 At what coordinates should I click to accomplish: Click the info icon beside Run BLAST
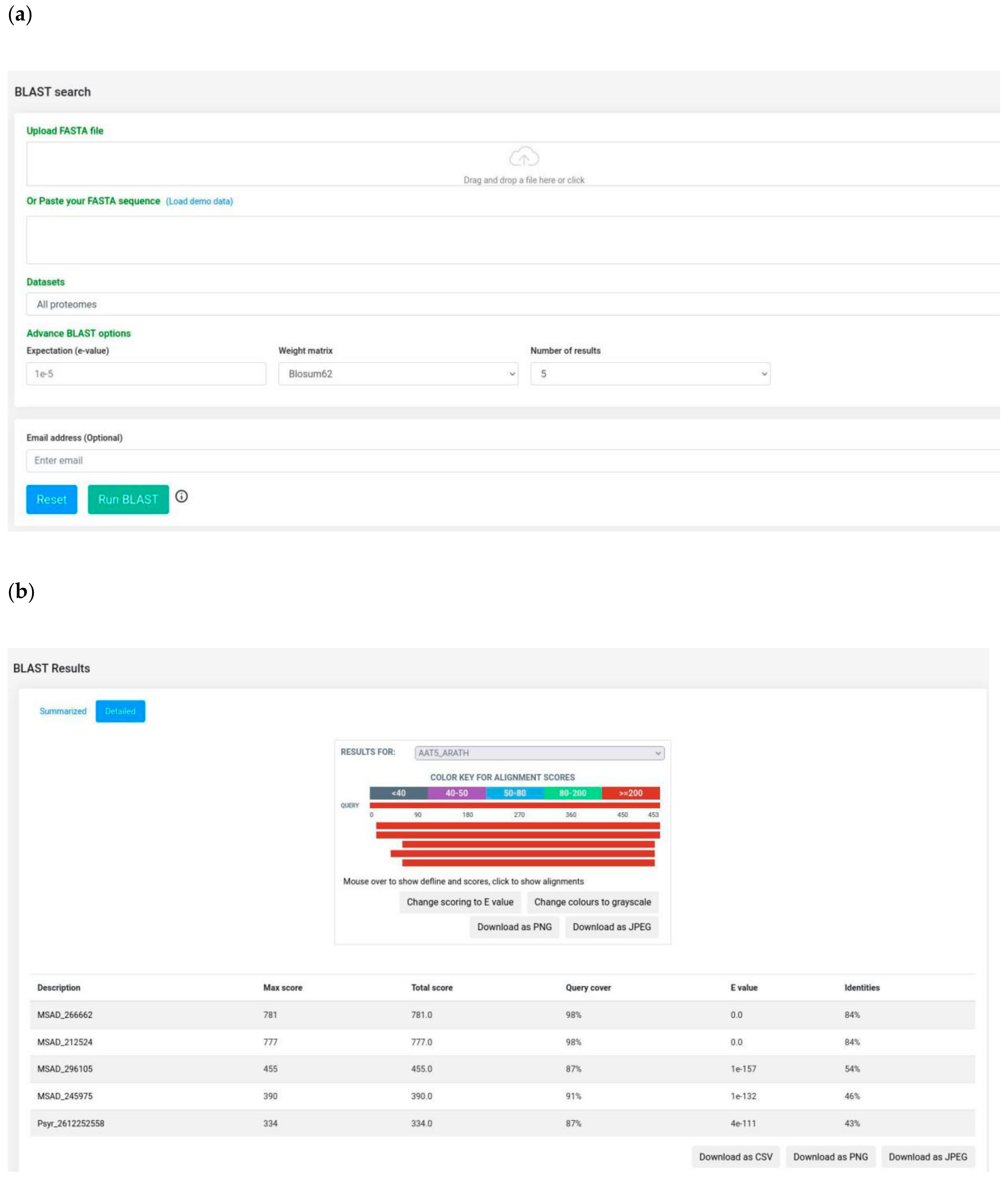pyautogui.click(x=181, y=496)
